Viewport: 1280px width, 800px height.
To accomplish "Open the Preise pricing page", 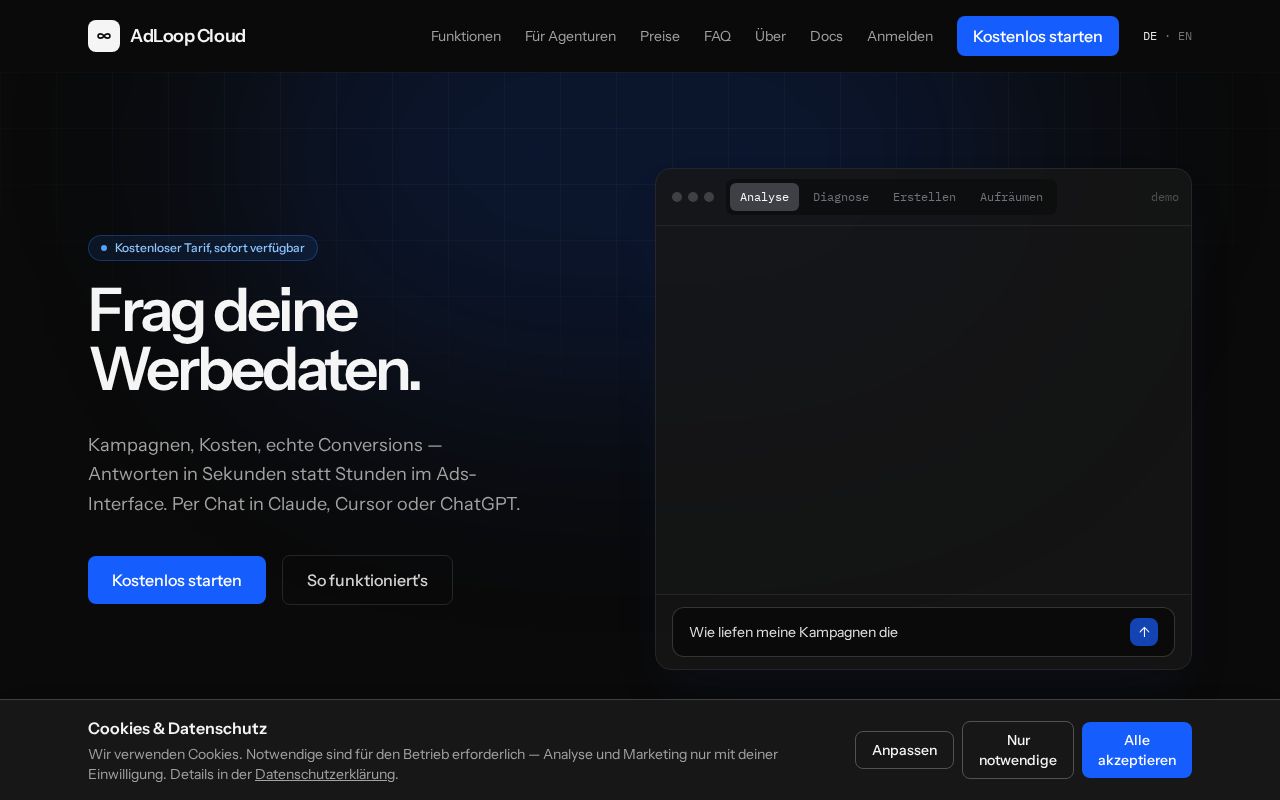I will [660, 36].
